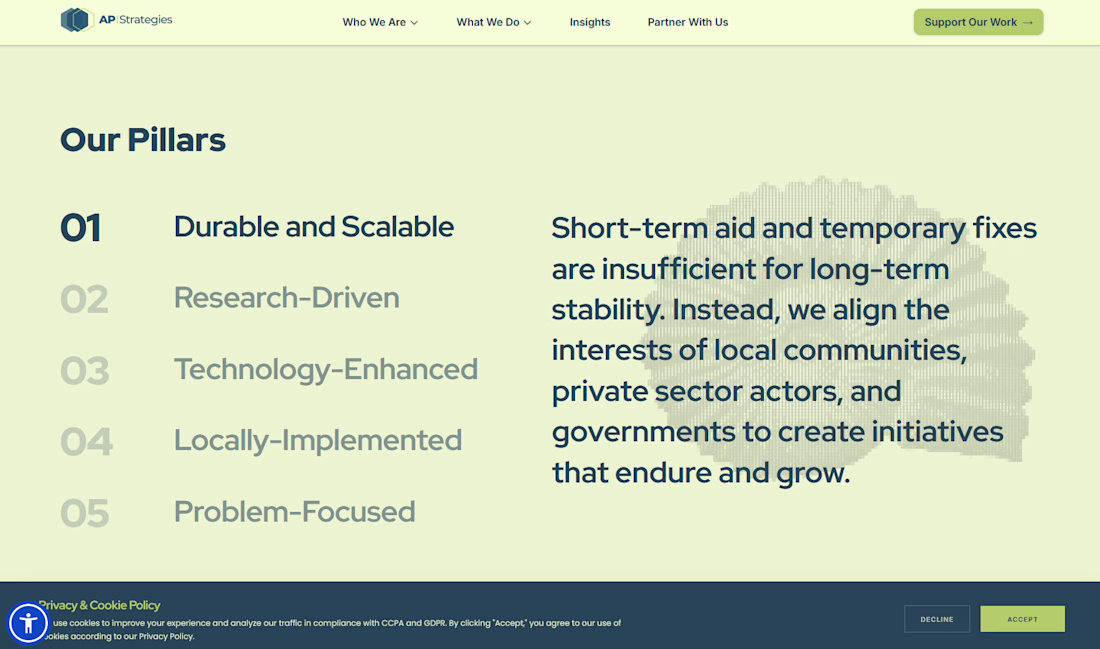The image size is (1100, 649).
Task: Select the Problem-Focused pillar
Action: 295,511
